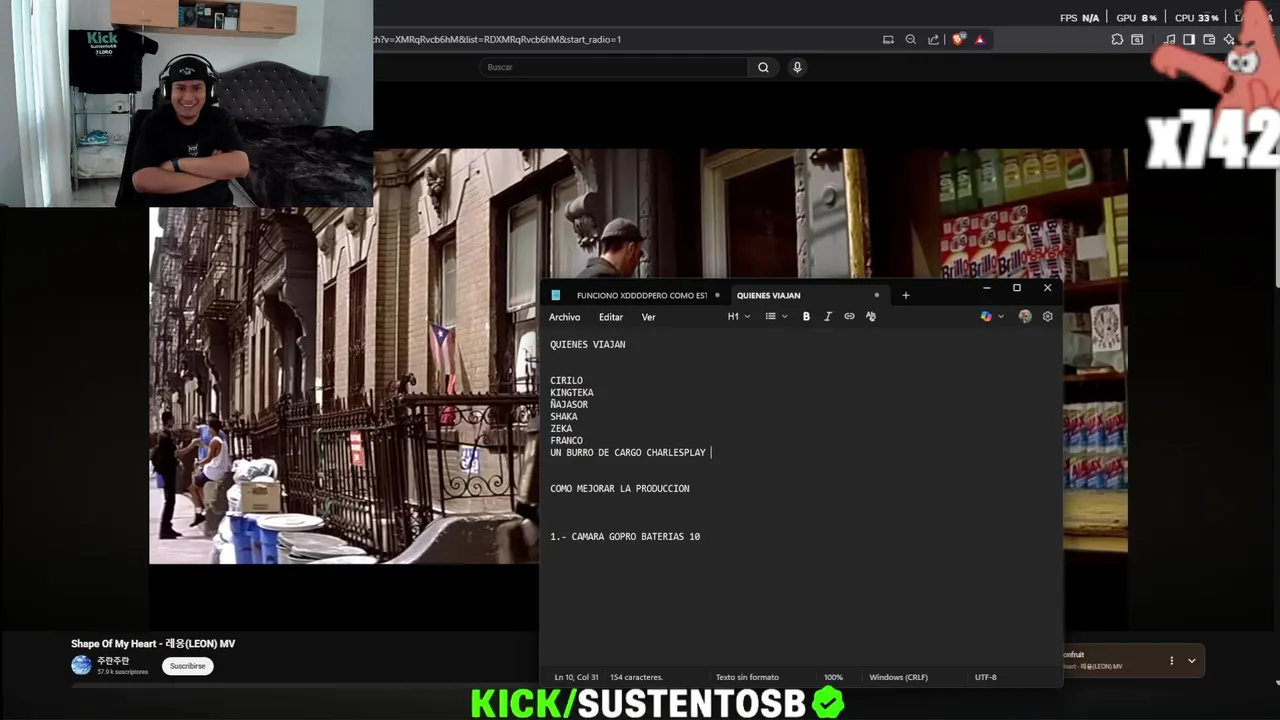Open the Brave Wallet icon
This screenshot has height=720, width=1280.
(1209, 40)
